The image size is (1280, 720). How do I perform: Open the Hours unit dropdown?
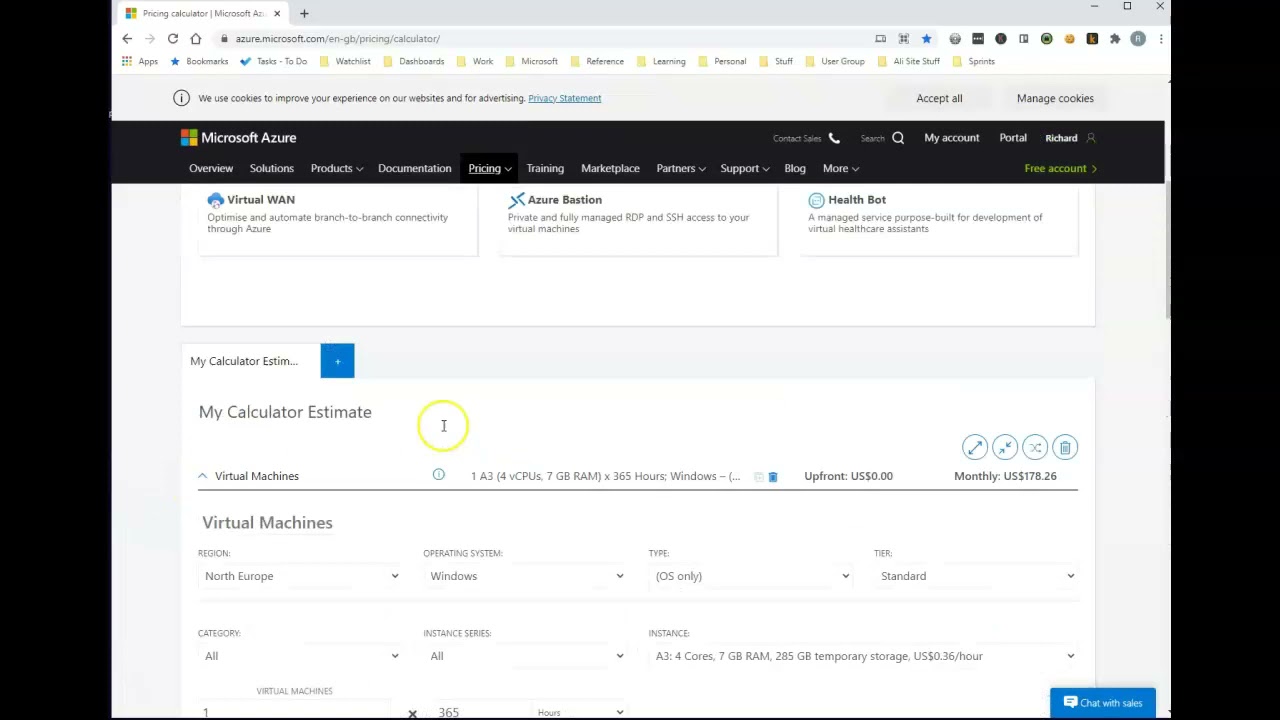point(580,712)
